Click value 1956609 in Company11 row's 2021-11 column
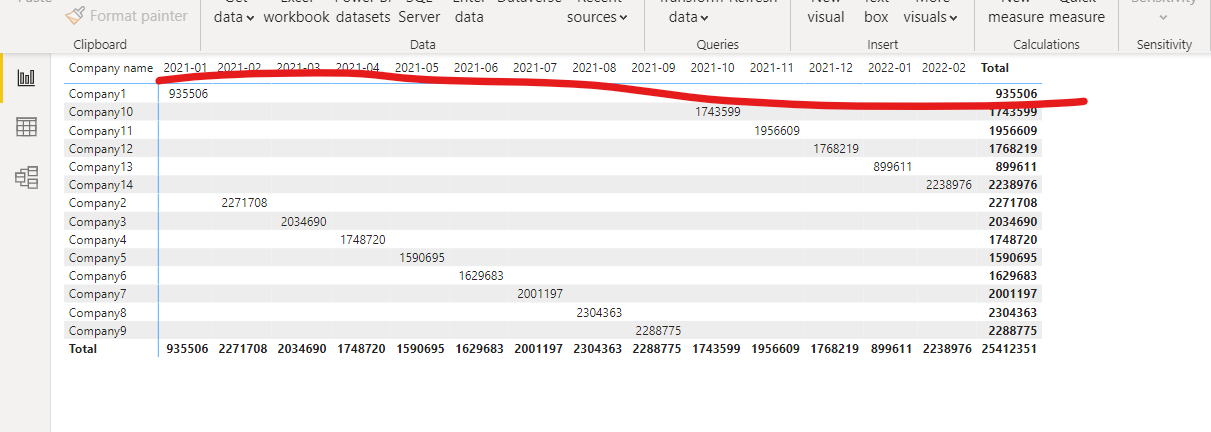 (777, 130)
